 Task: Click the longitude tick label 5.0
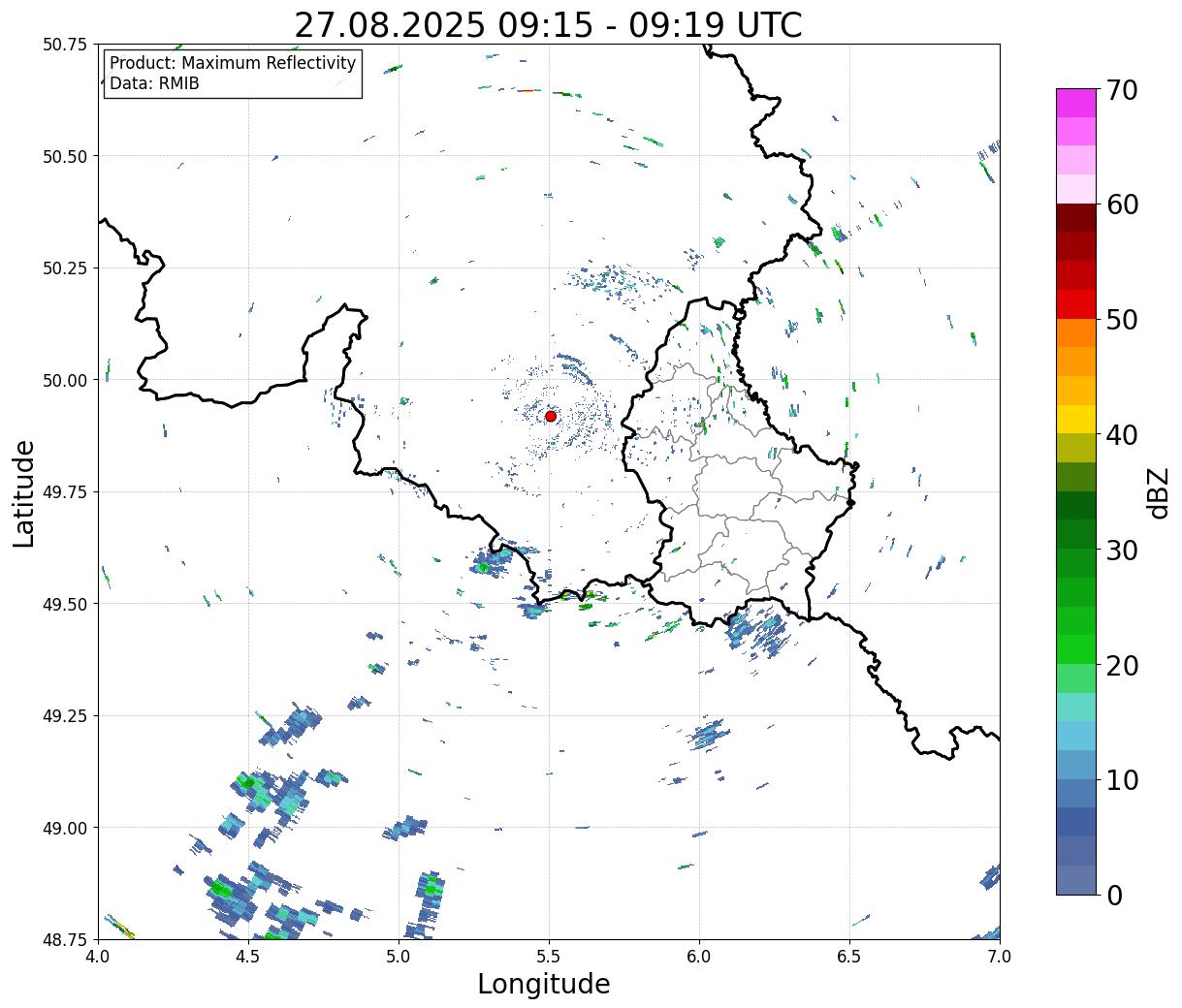click(x=399, y=958)
